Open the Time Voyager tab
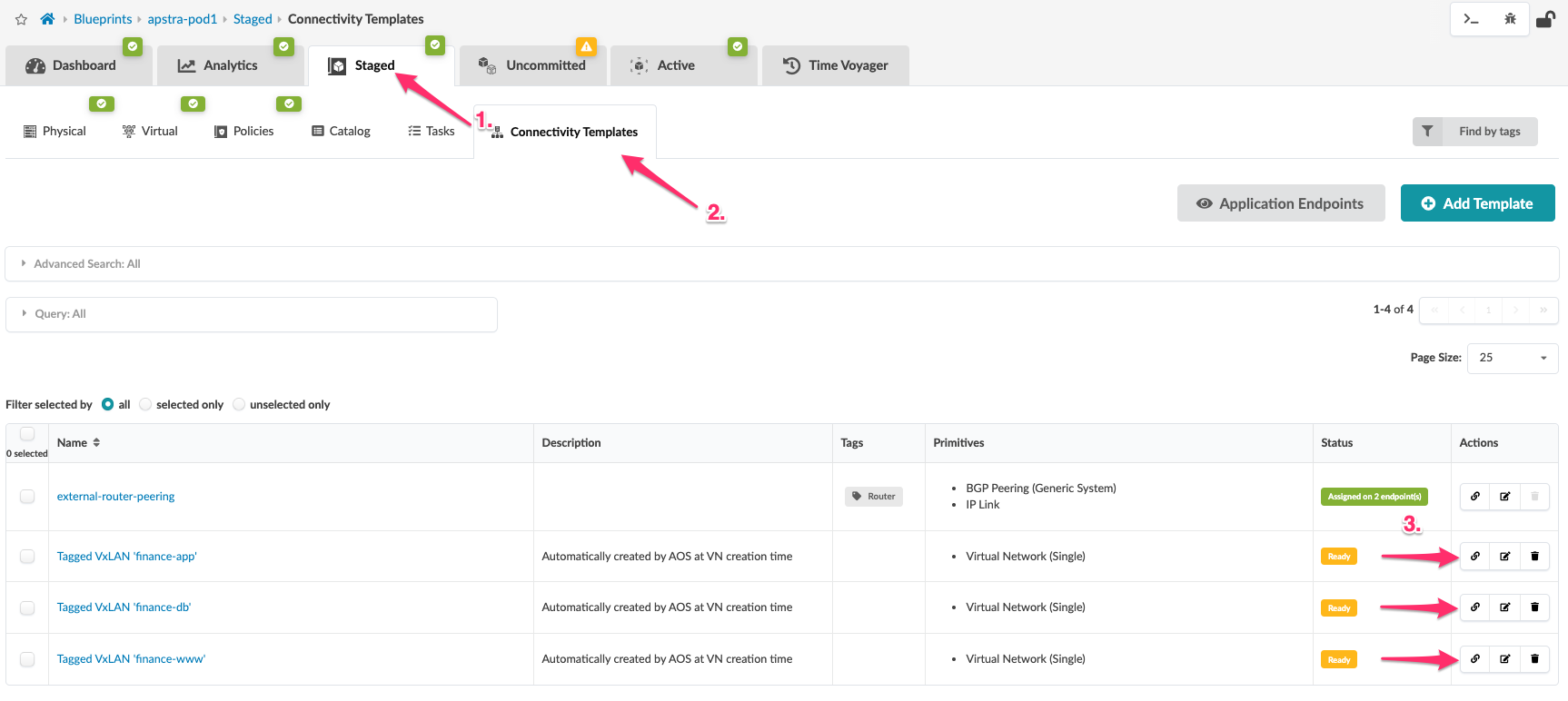1568x701 pixels. click(x=835, y=65)
